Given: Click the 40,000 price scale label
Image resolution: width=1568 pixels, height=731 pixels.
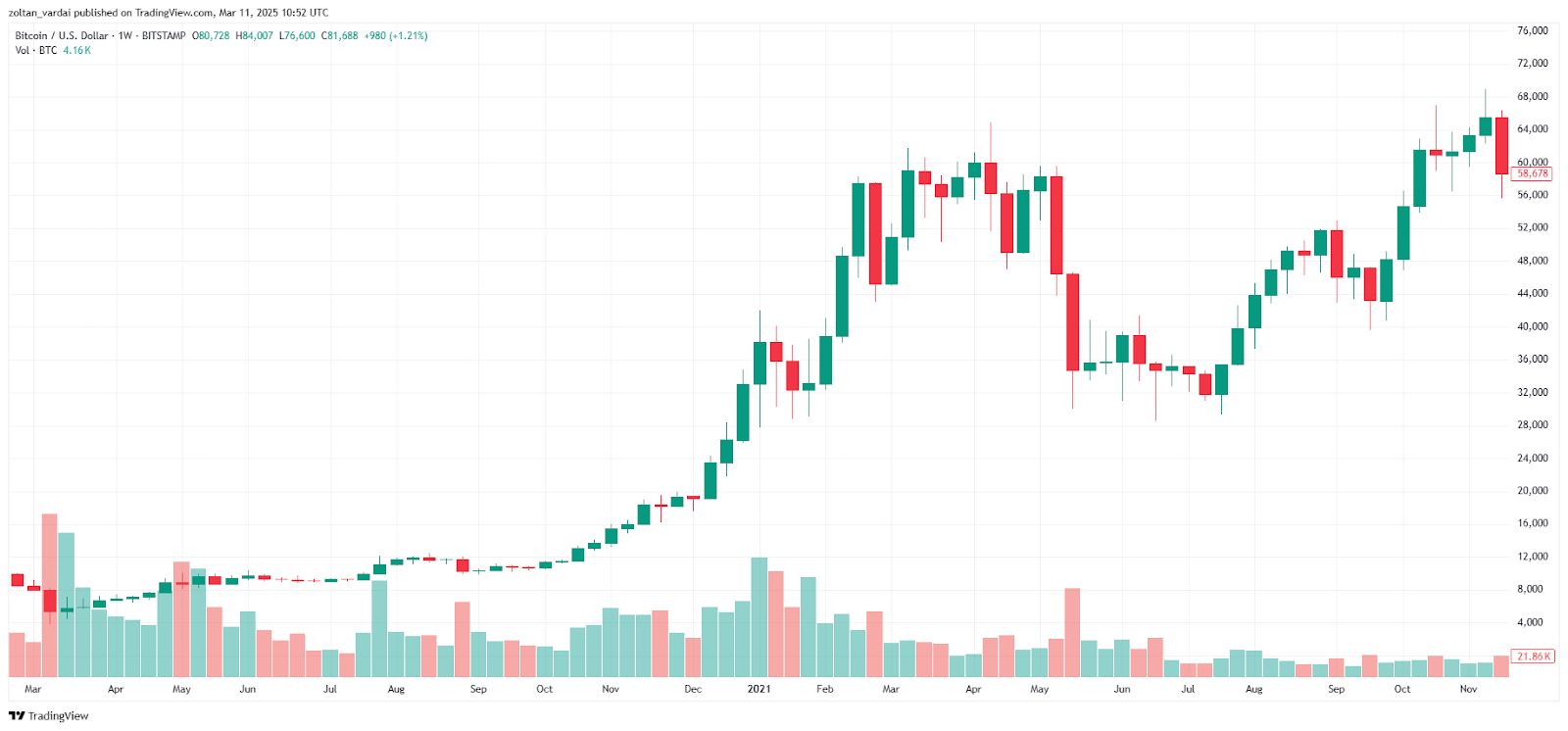Looking at the screenshot, I should 1532,326.
